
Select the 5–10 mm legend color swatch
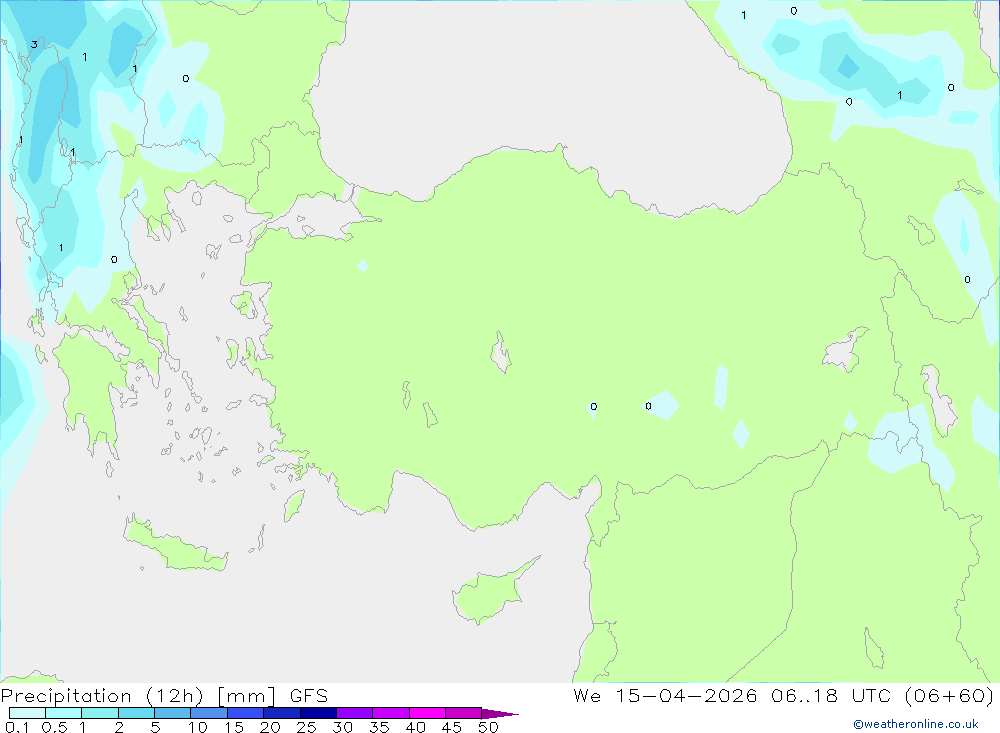173,713
